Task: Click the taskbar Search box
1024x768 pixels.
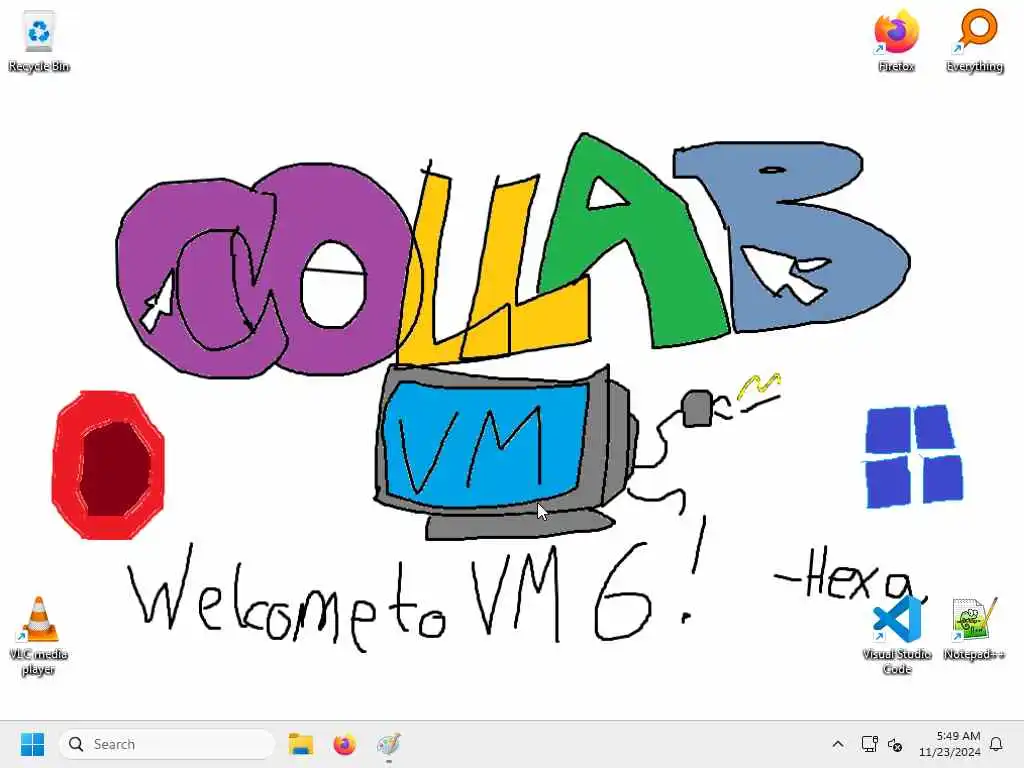Action: 167,744
